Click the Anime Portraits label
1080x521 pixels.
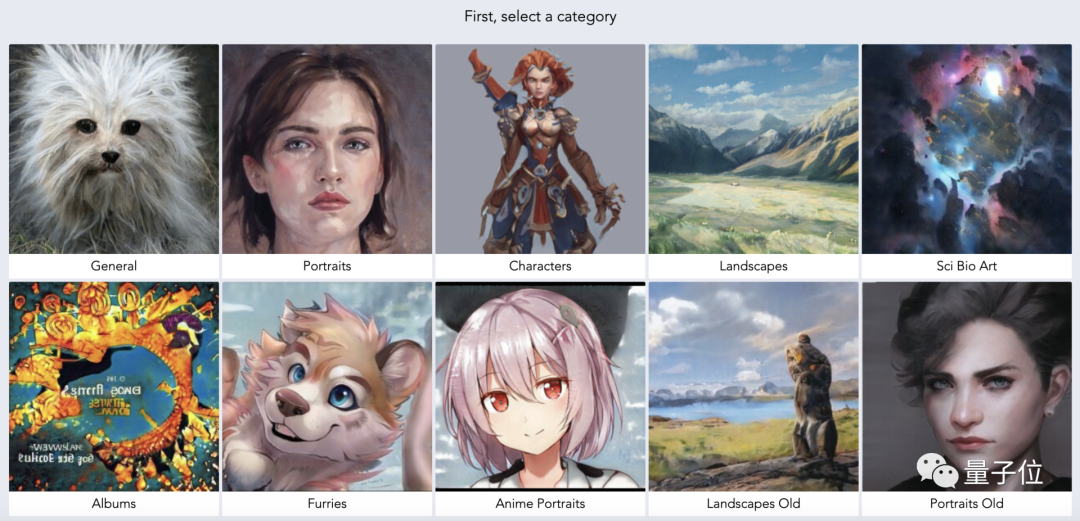pyautogui.click(x=540, y=504)
